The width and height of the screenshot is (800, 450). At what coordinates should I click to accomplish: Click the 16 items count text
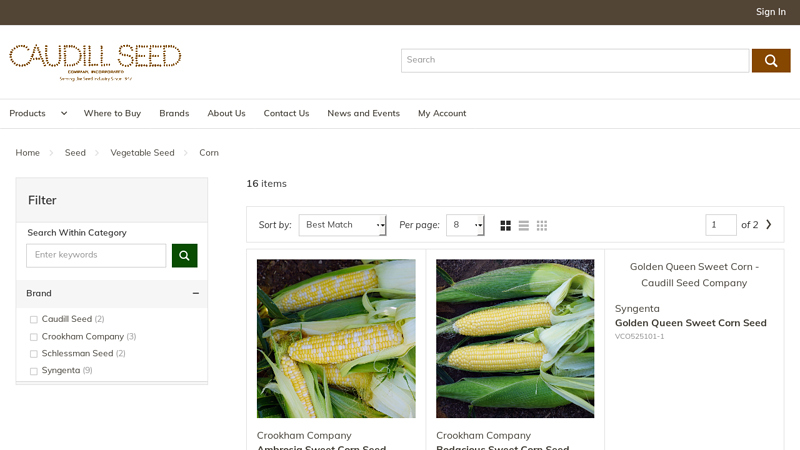pyautogui.click(x=266, y=184)
